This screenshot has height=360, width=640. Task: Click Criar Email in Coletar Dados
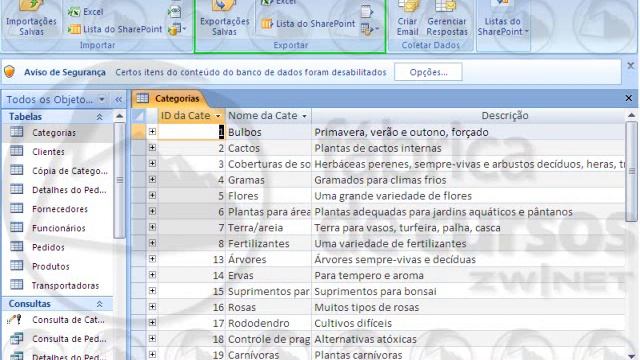click(x=407, y=19)
